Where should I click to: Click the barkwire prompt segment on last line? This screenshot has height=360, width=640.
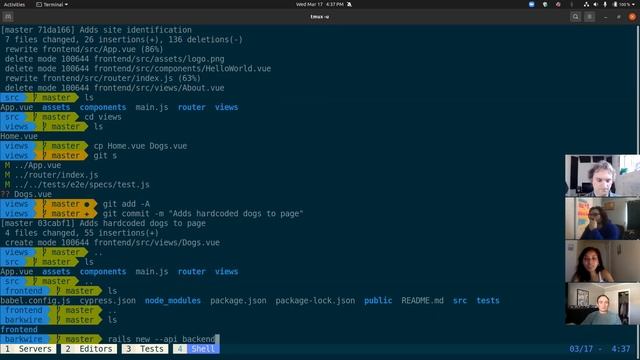23,339
